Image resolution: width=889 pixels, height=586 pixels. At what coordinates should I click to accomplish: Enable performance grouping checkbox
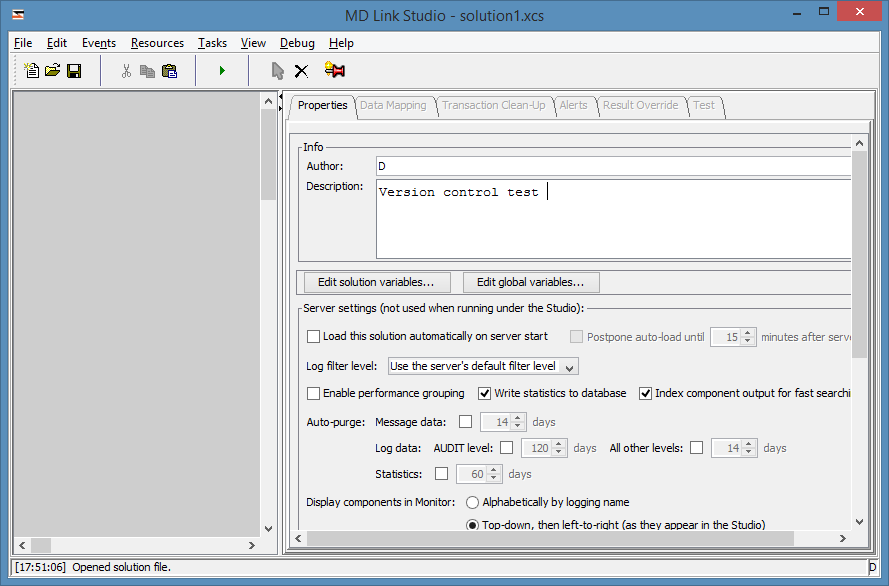pyautogui.click(x=313, y=393)
